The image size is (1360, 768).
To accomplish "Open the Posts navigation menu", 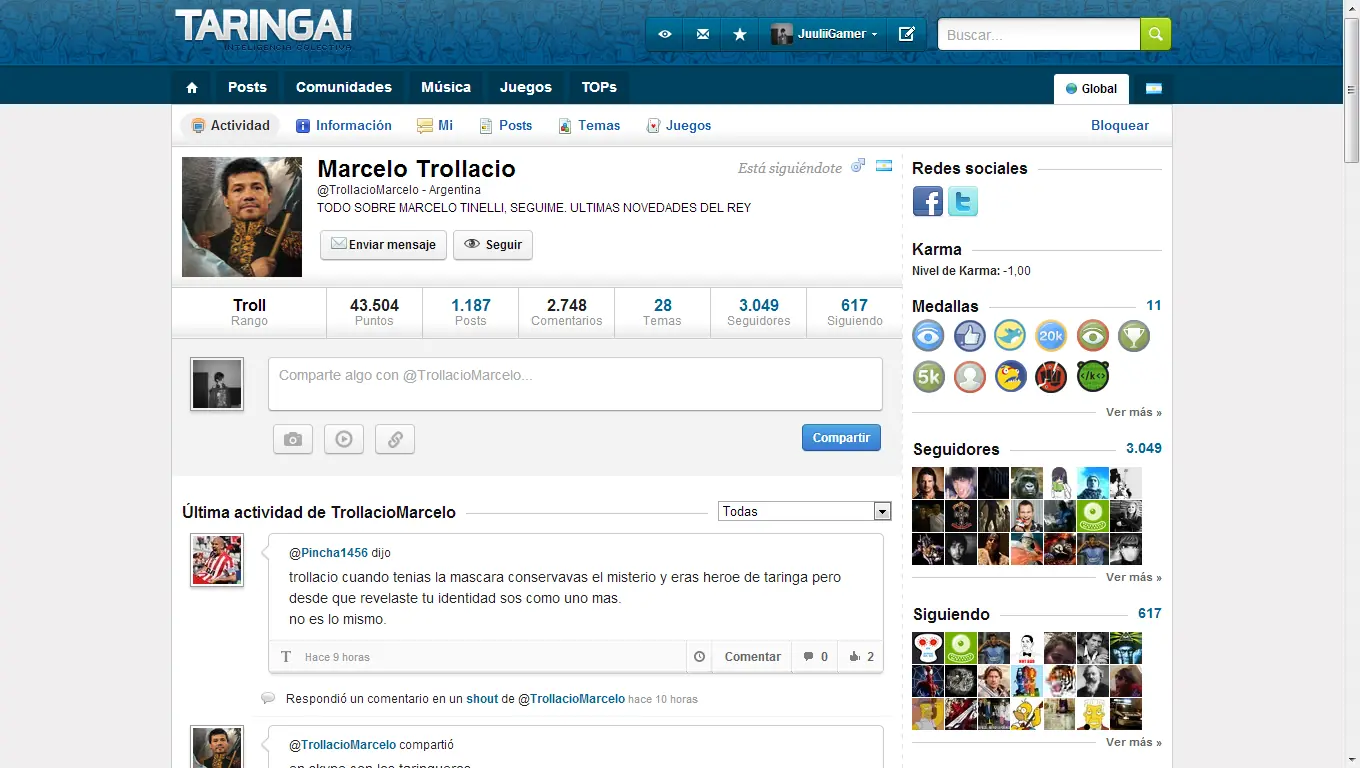I will click(x=247, y=87).
